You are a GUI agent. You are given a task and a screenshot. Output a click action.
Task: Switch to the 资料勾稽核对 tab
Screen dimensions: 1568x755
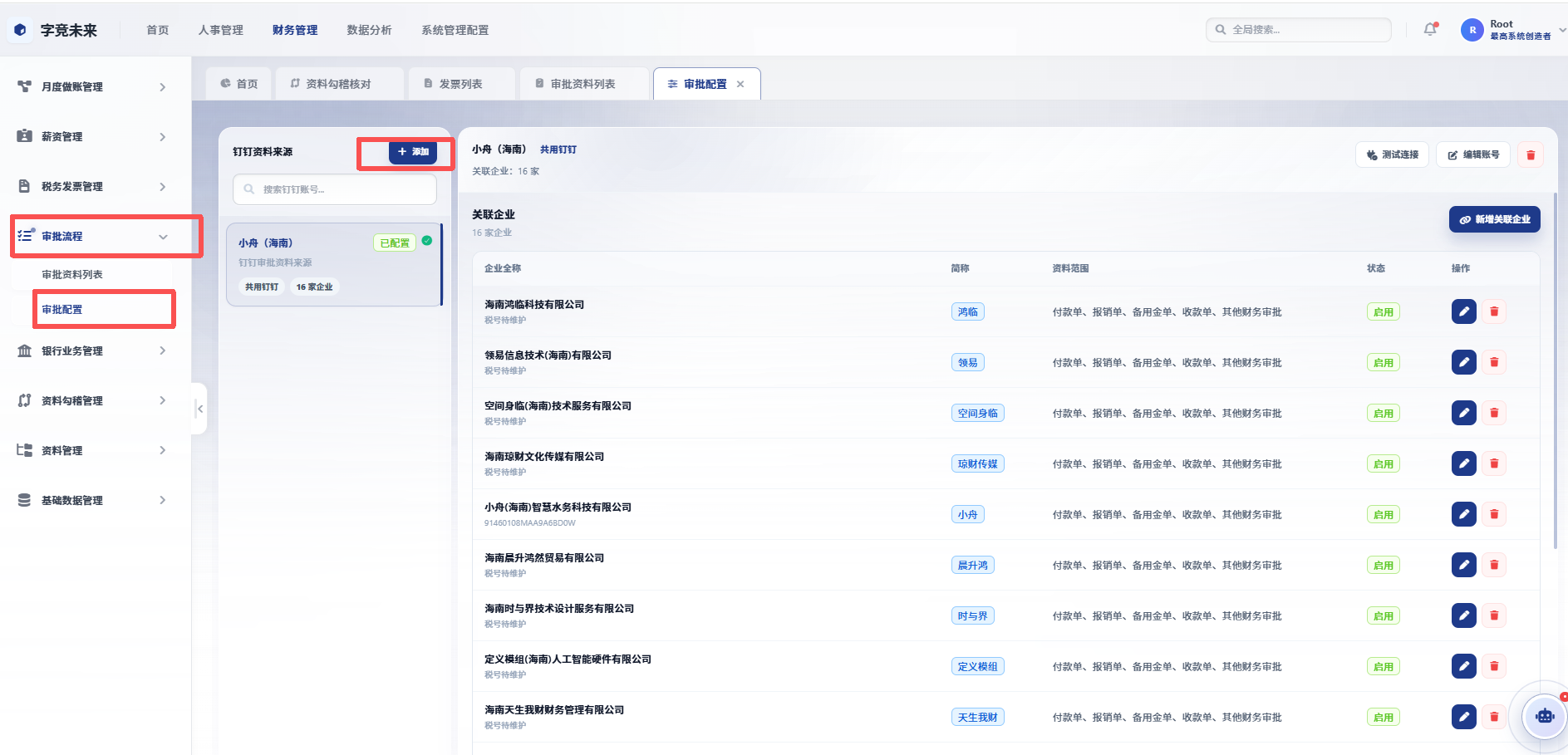pyautogui.click(x=339, y=84)
